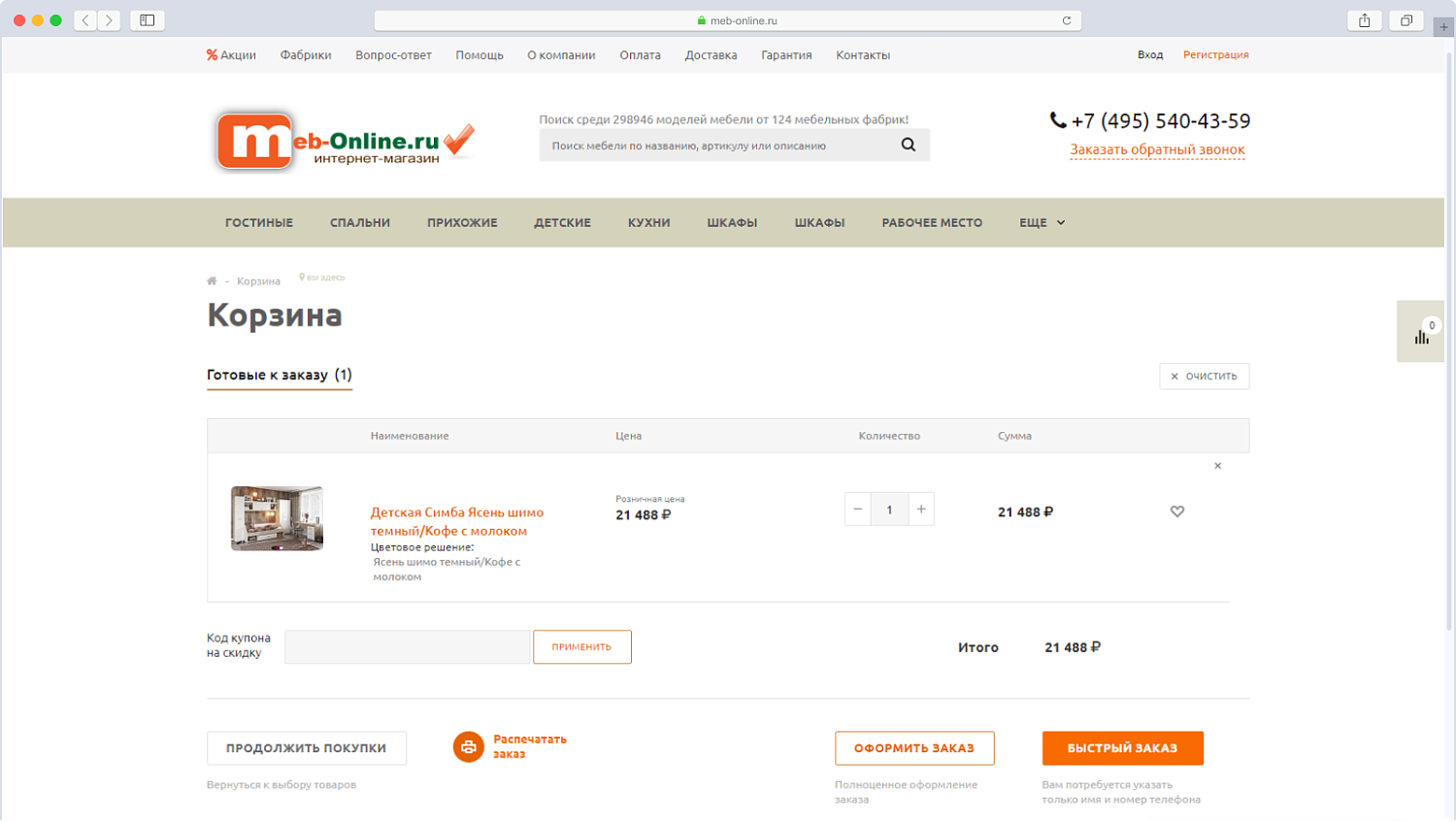Click the home breadcrumb icon

tap(212, 281)
